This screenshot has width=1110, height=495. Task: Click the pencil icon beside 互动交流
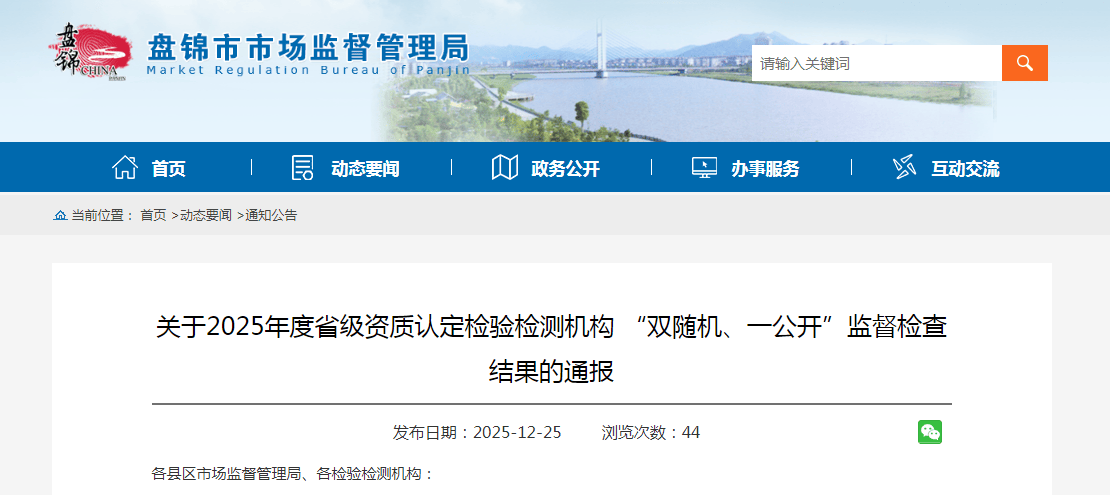tap(904, 168)
